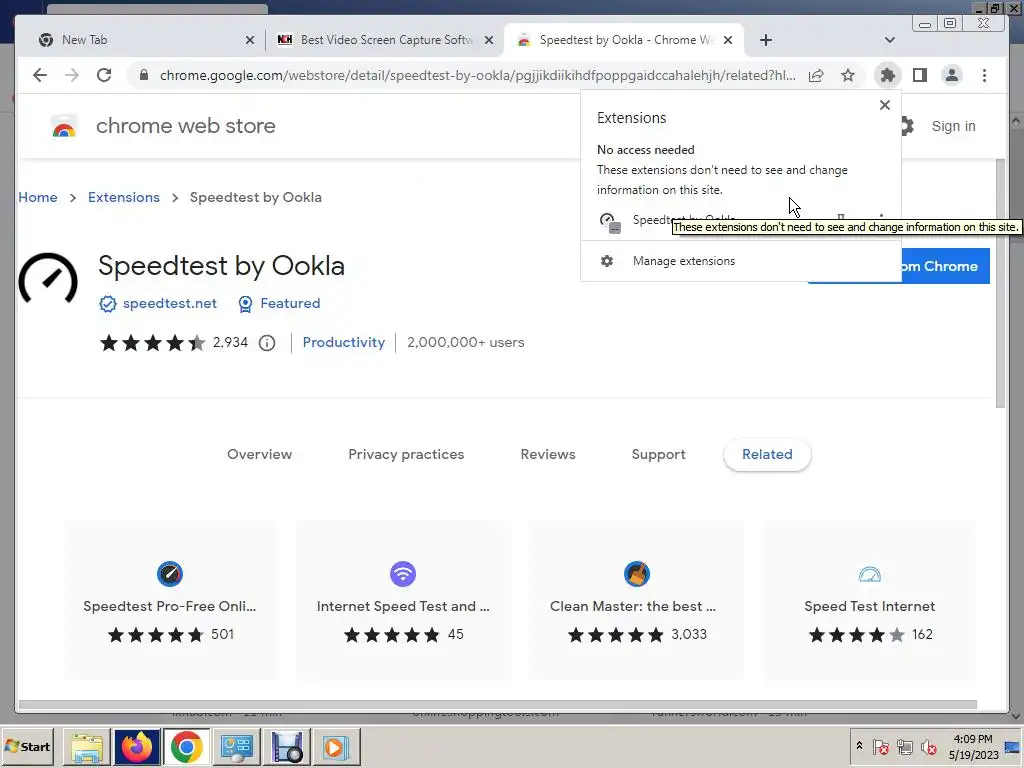Screen dimensions: 1024x768
Task: Go to Home breadcrumb link
Action: click(38, 197)
